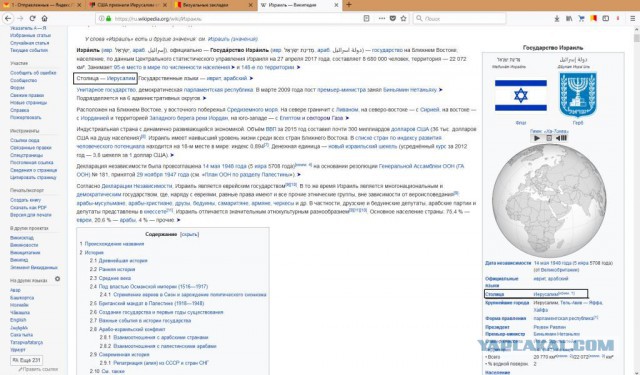Open the language settings gear in sidebar

point(58,279)
